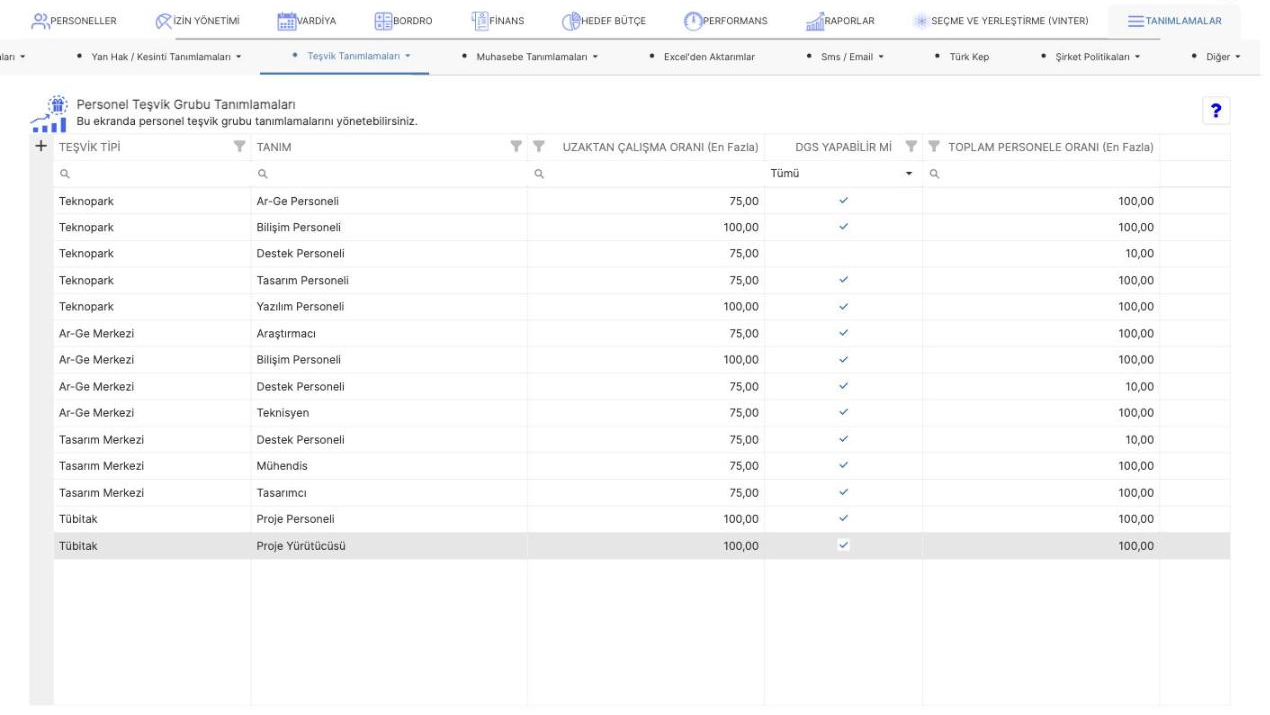Sort by the TEŞVİK TİPİ column header
The height and width of the screenshot is (715, 1270).
coord(90,148)
